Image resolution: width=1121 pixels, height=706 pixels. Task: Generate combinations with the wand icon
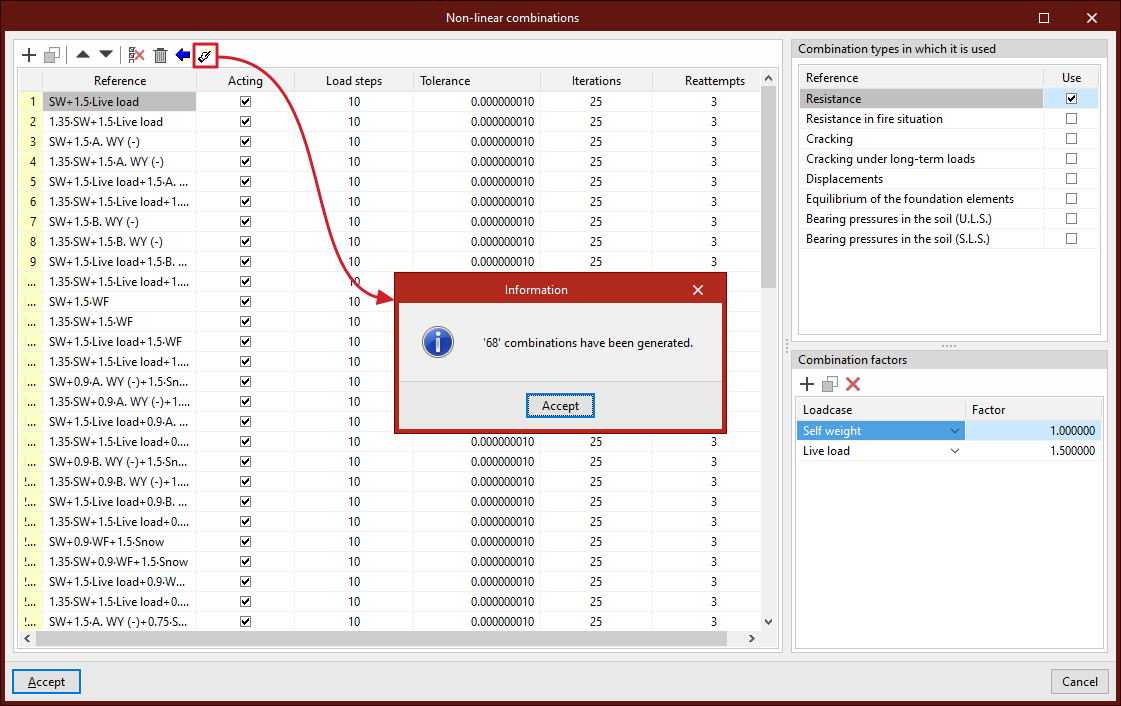pos(205,55)
